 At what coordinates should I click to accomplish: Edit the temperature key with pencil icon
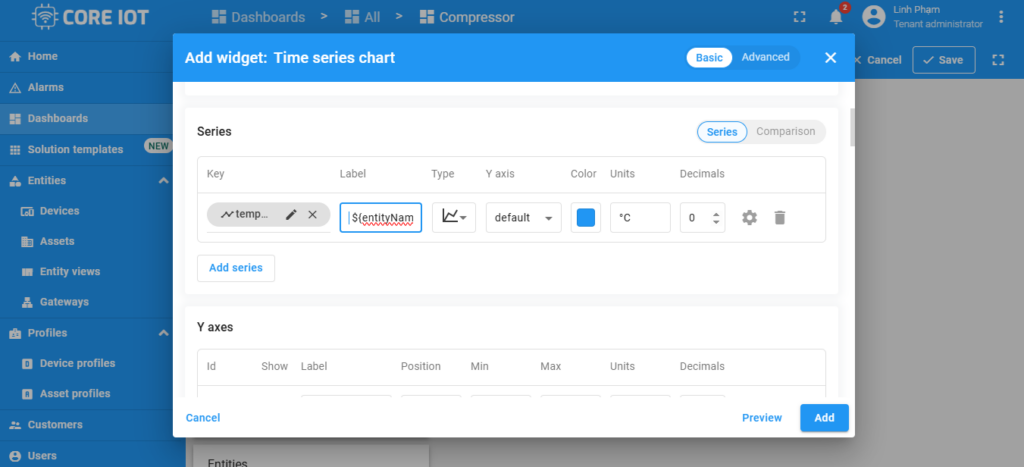(291, 215)
